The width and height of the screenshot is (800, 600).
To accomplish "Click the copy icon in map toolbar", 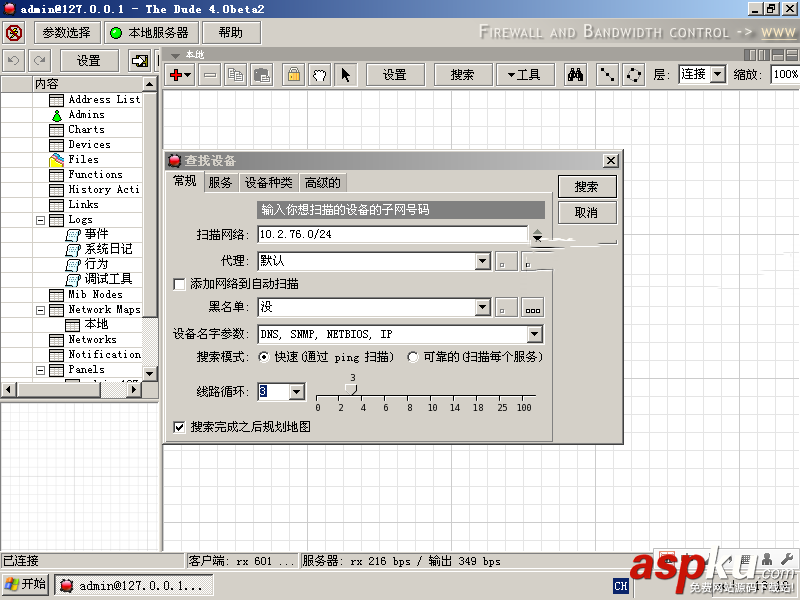I will (235, 75).
